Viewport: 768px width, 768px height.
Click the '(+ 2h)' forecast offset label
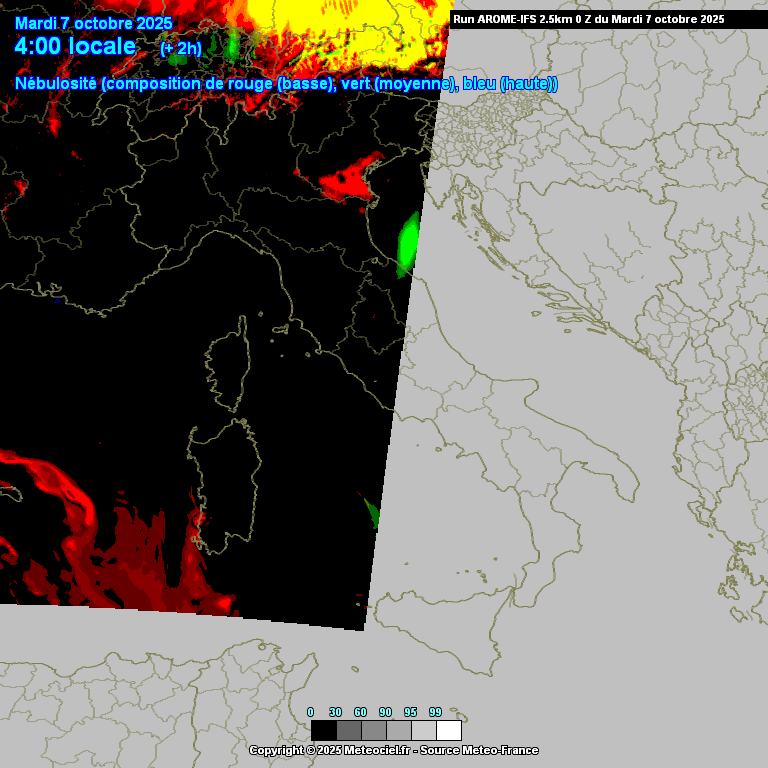180,48
